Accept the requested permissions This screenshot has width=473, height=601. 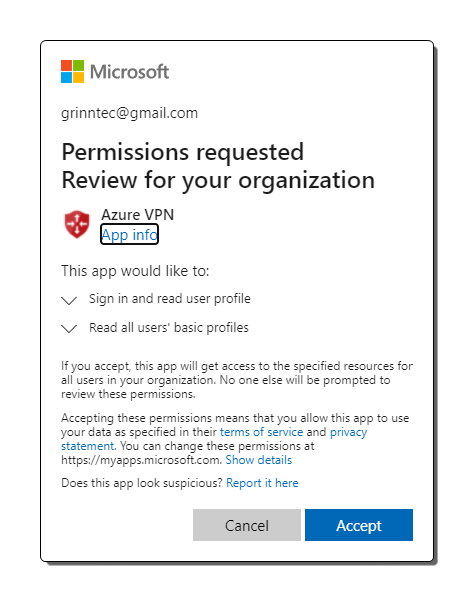[x=359, y=525]
